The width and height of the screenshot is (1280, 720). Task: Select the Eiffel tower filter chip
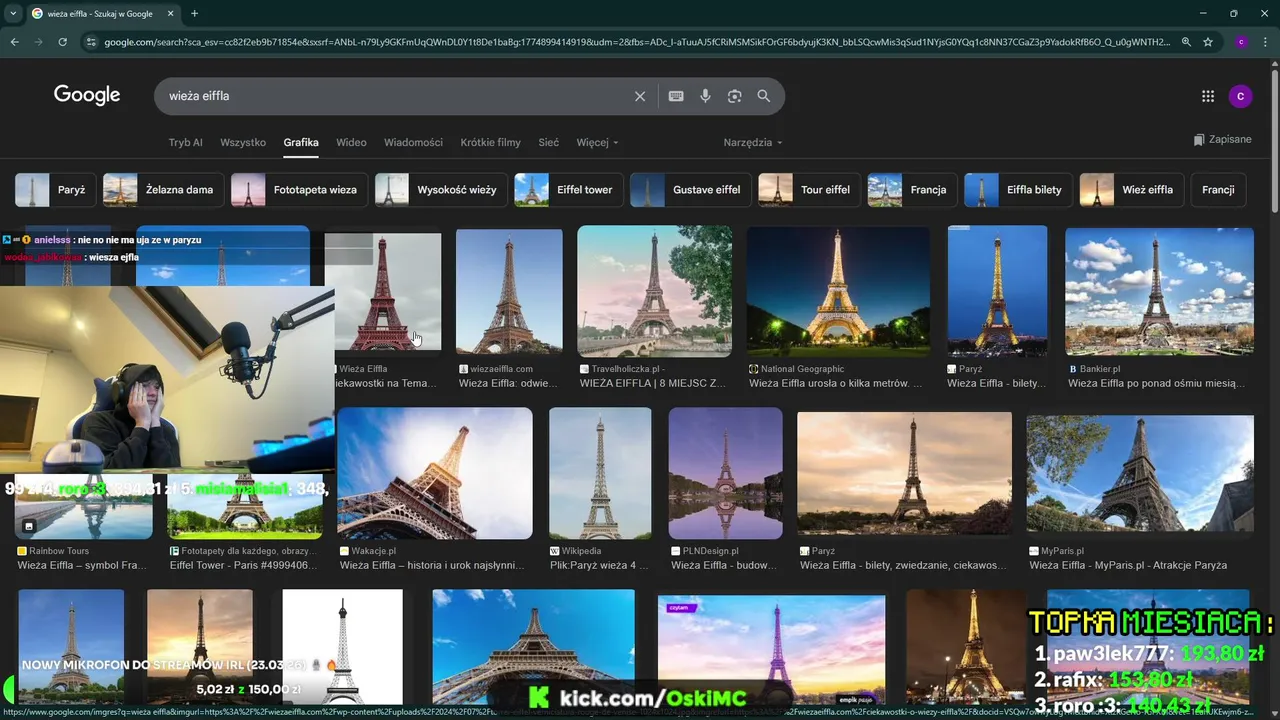click(569, 190)
